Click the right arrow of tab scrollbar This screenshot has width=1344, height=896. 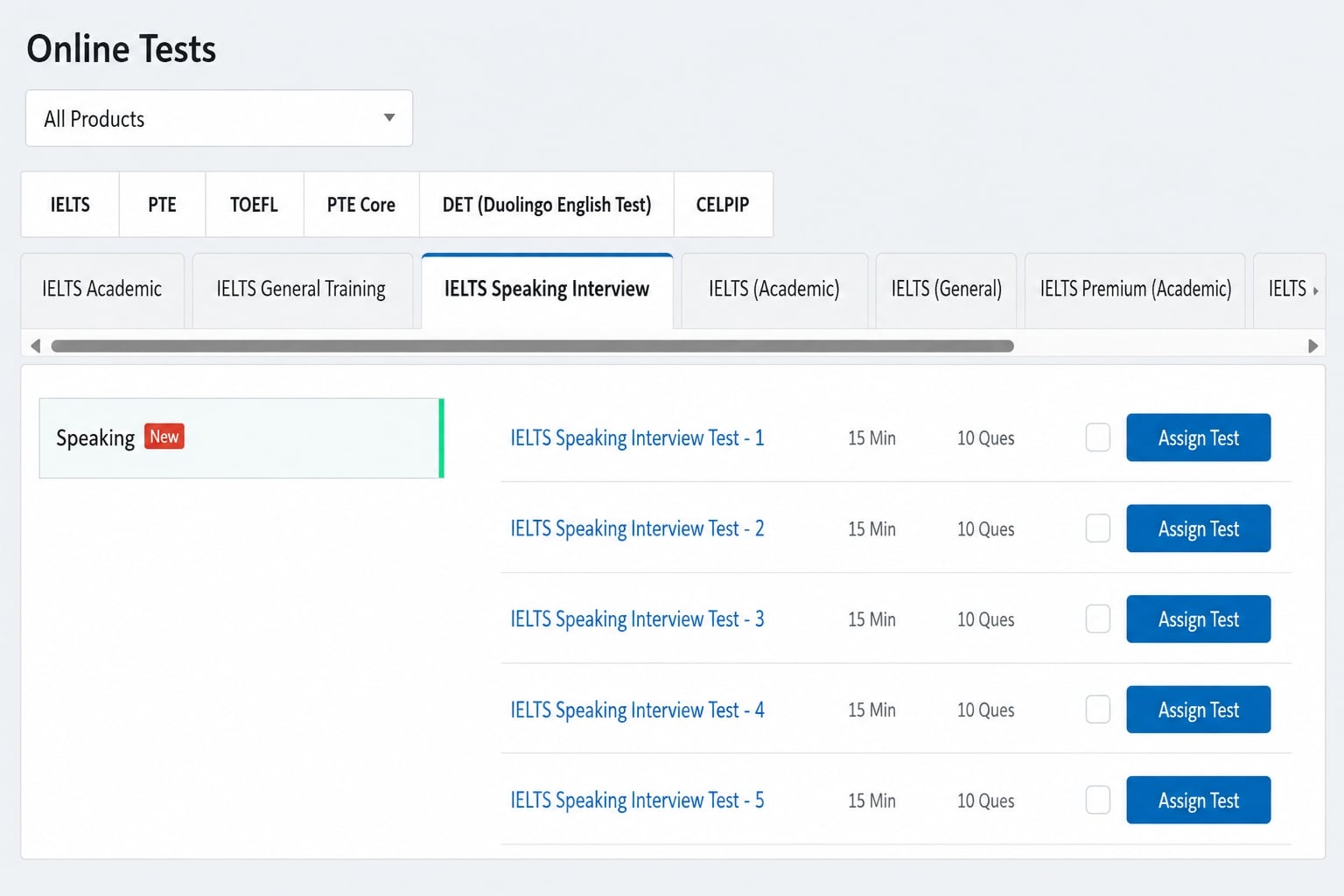click(x=1312, y=346)
